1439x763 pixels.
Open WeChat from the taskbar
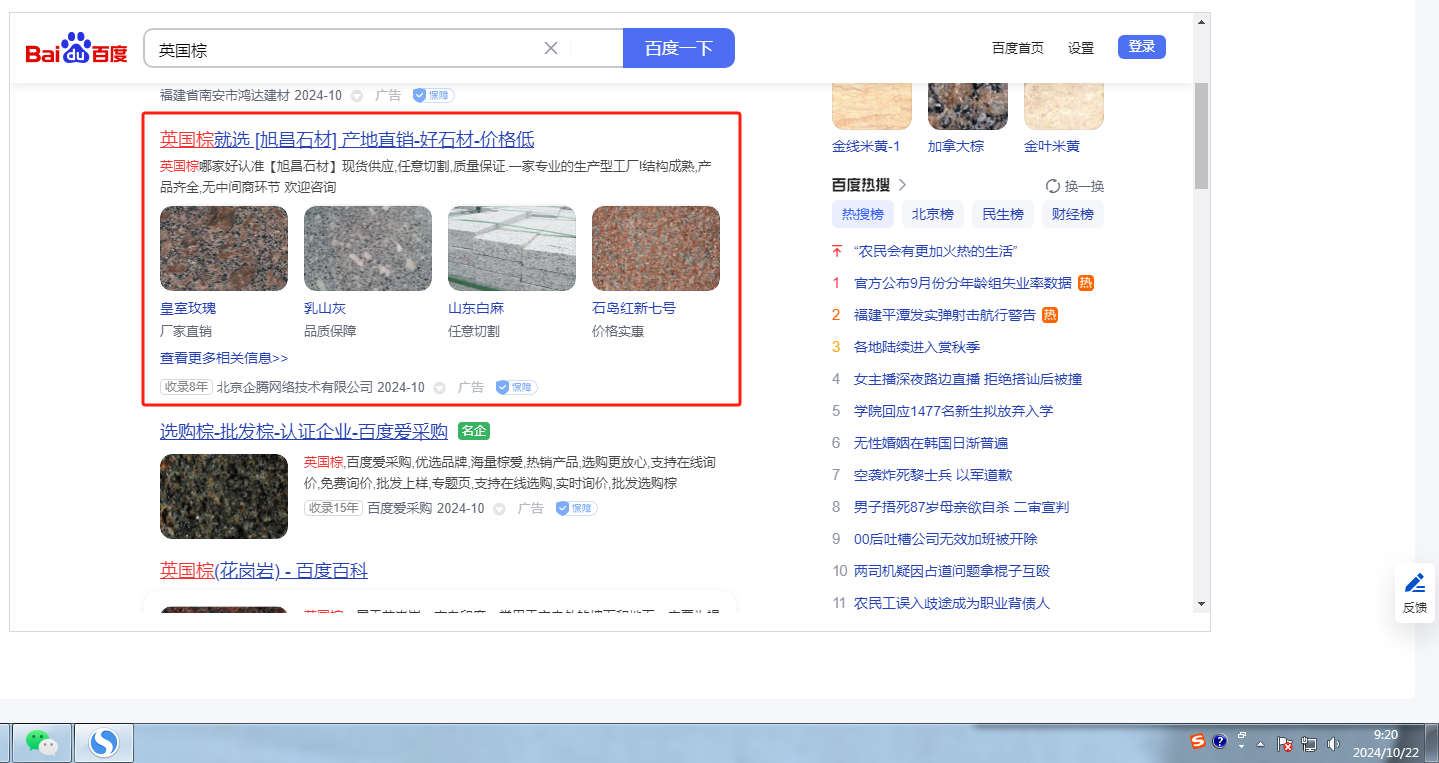pos(41,742)
